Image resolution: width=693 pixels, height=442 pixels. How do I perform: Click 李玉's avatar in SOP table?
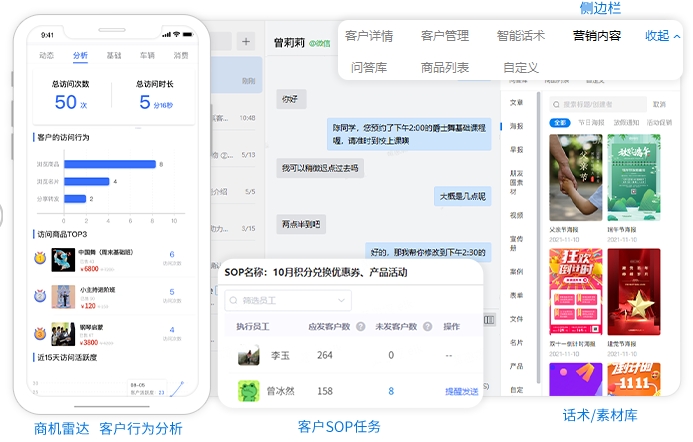pos(249,355)
